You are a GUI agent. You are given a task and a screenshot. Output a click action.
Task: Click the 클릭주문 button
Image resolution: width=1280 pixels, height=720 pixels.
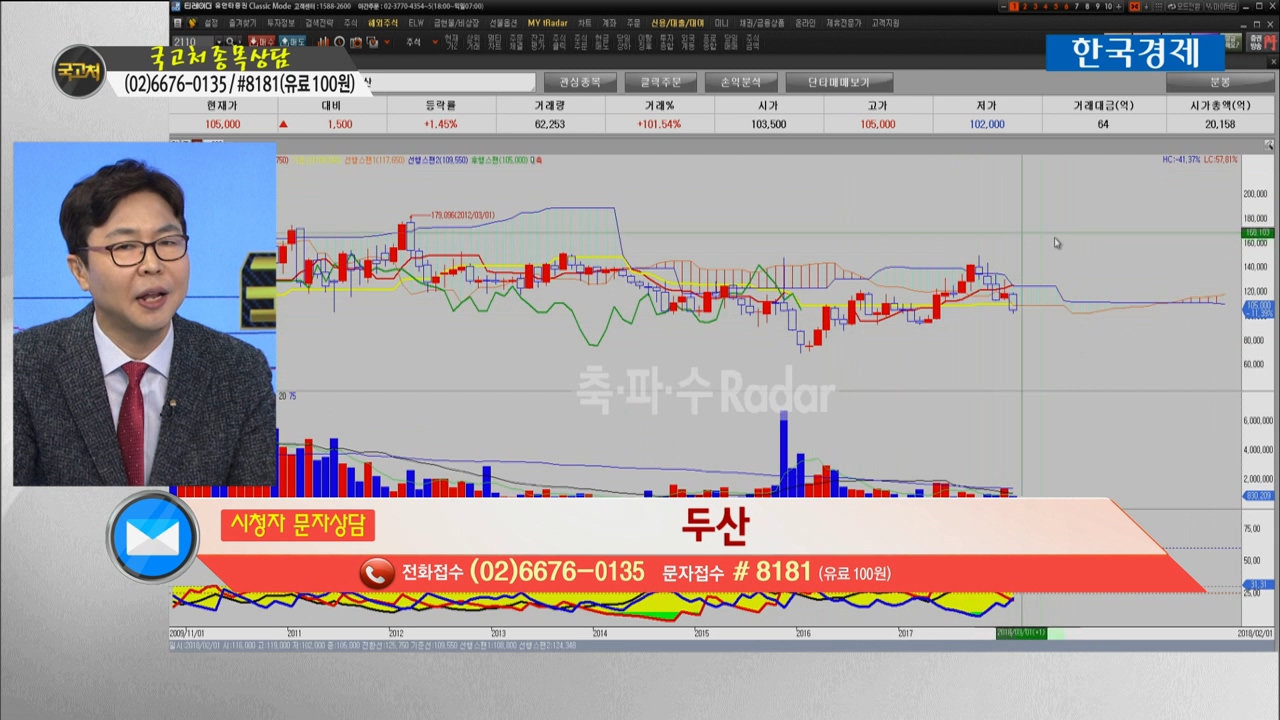(660, 82)
